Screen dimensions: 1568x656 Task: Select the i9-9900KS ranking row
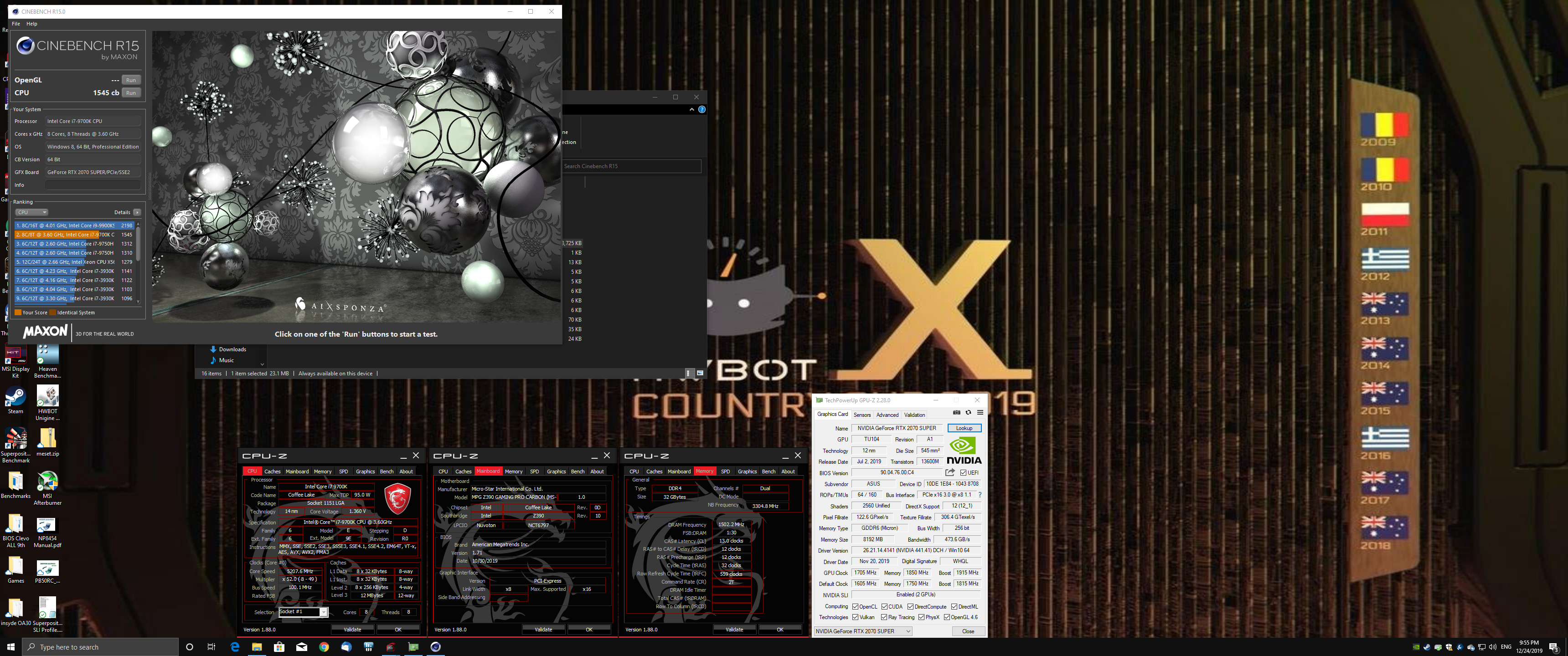coord(74,226)
